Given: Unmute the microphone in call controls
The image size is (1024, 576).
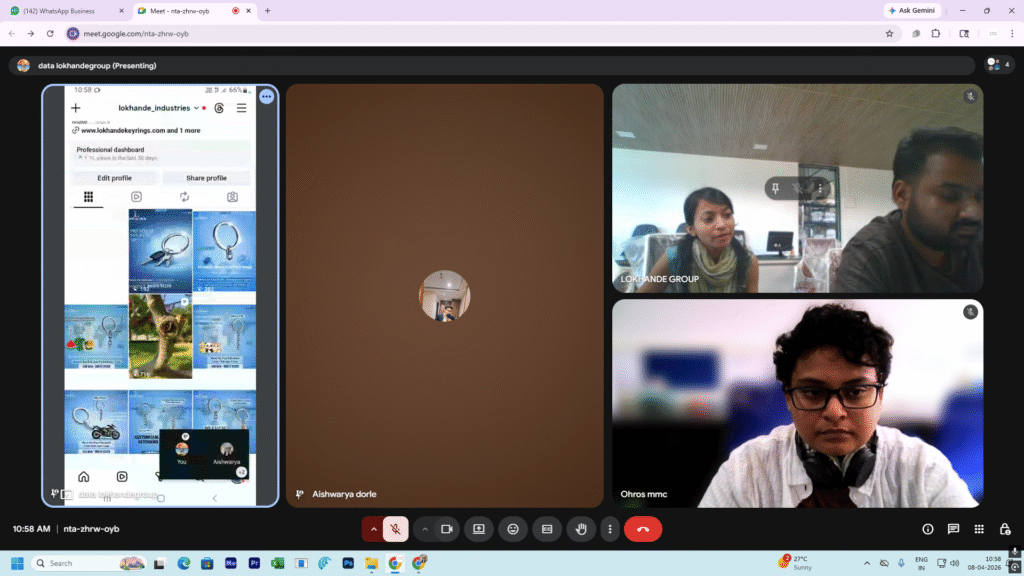Looking at the screenshot, I should pyautogui.click(x=396, y=529).
